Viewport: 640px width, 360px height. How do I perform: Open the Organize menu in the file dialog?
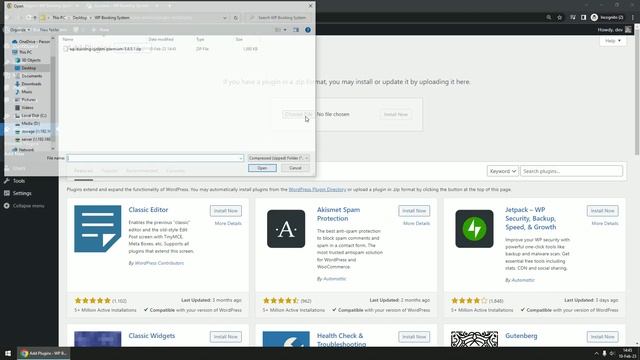[x=20, y=30]
